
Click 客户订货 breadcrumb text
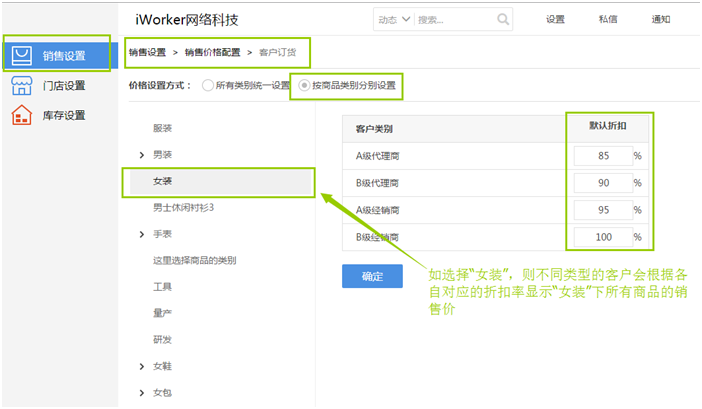coord(278,52)
